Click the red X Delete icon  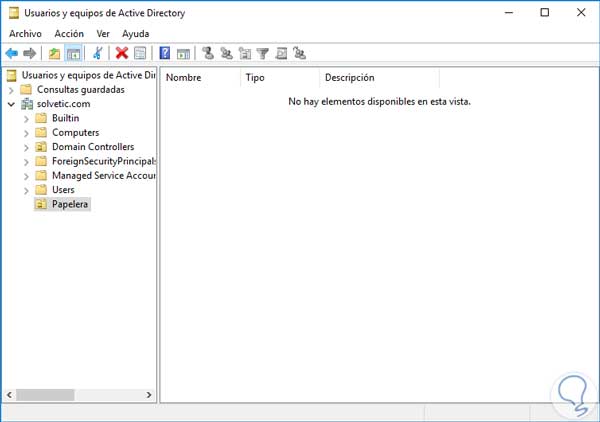tap(122, 53)
